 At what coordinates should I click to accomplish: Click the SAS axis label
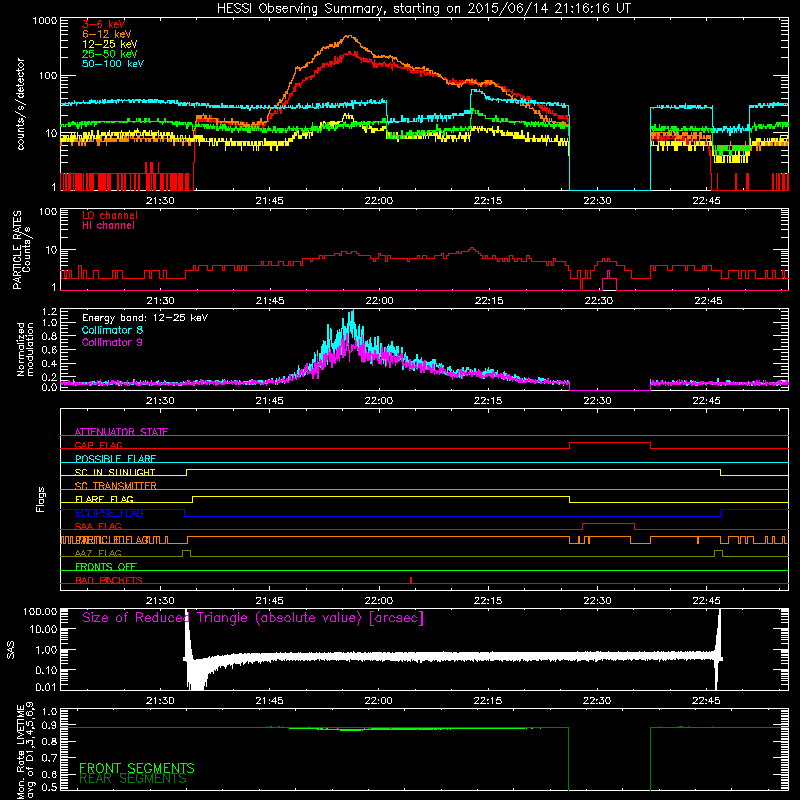tap(11, 650)
